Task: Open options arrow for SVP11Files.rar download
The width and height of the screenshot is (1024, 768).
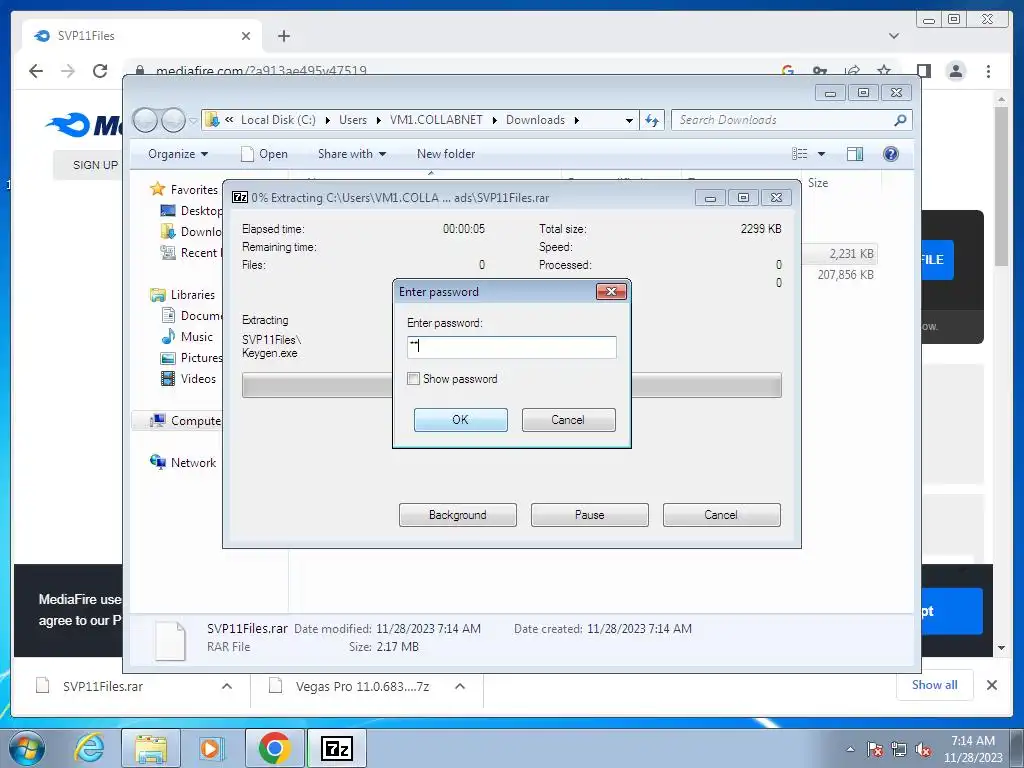Action: (227, 686)
